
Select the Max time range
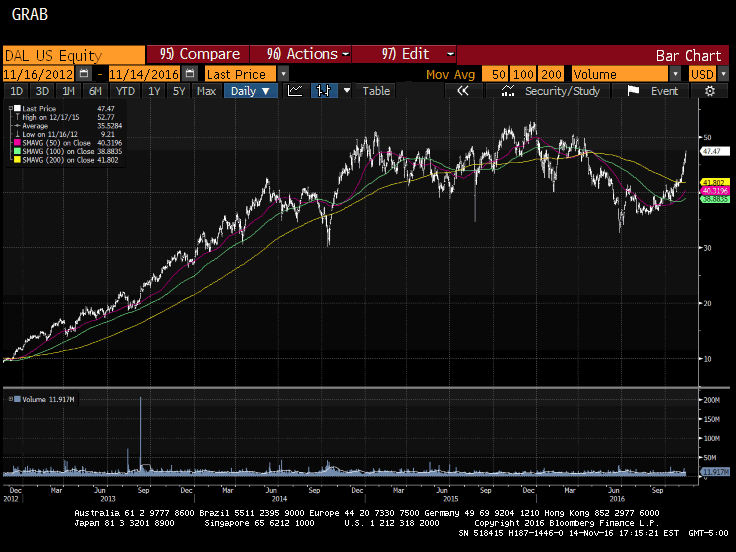click(206, 91)
